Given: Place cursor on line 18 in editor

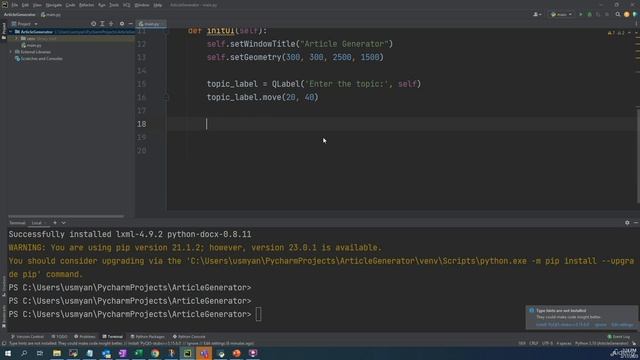Looking at the screenshot, I should [x=402, y=124].
